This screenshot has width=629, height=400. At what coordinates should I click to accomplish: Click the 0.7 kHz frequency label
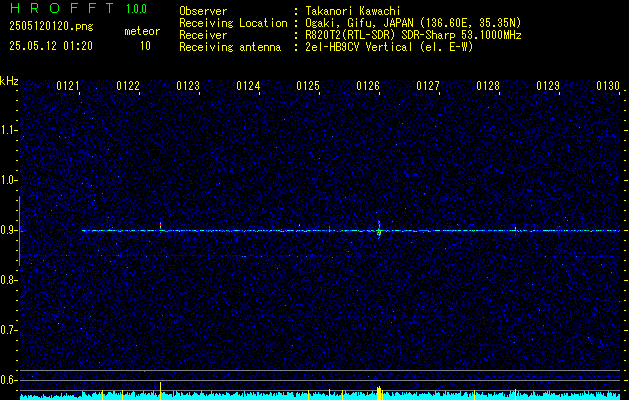coord(8,330)
